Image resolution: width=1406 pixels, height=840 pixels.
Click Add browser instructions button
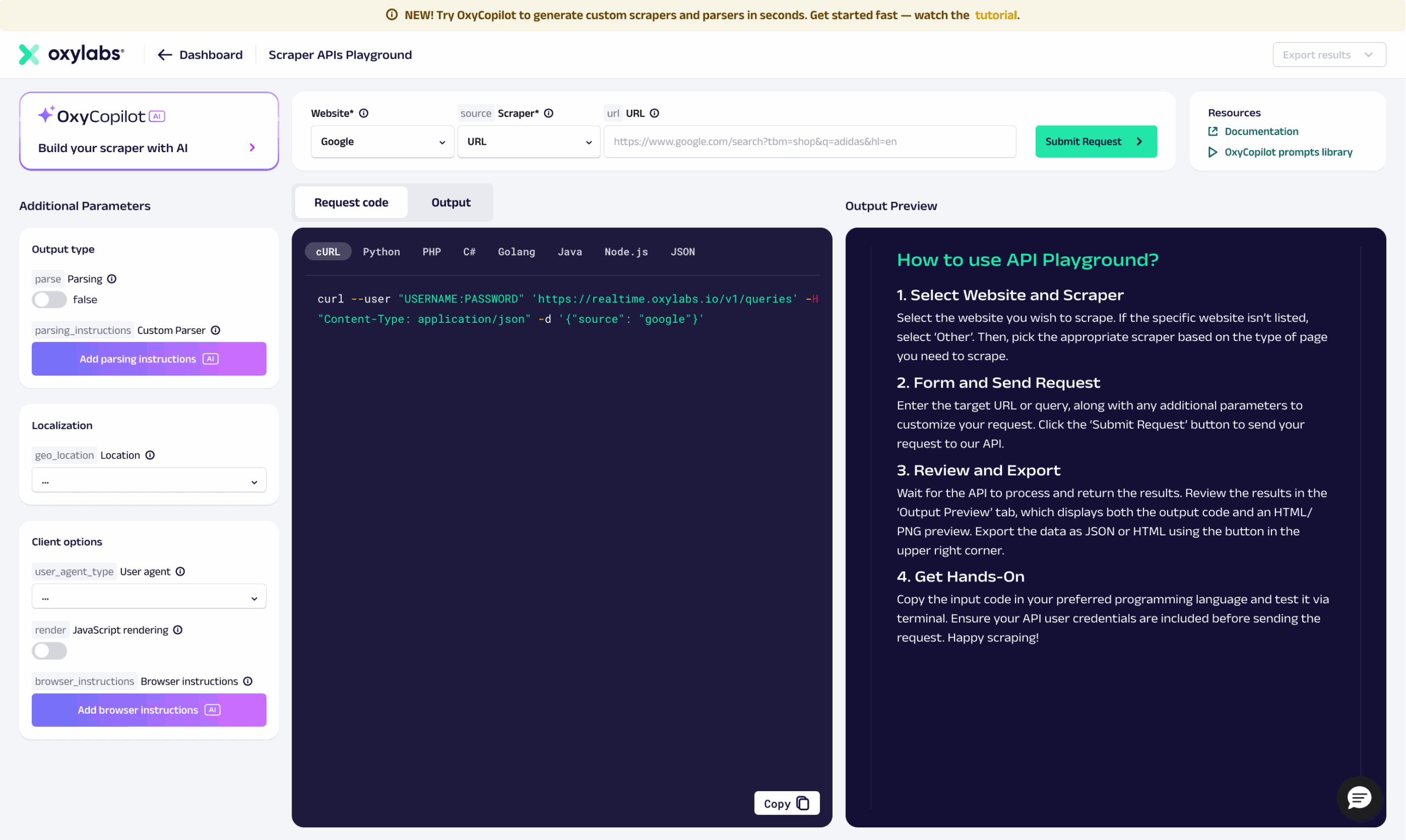(149, 710)
